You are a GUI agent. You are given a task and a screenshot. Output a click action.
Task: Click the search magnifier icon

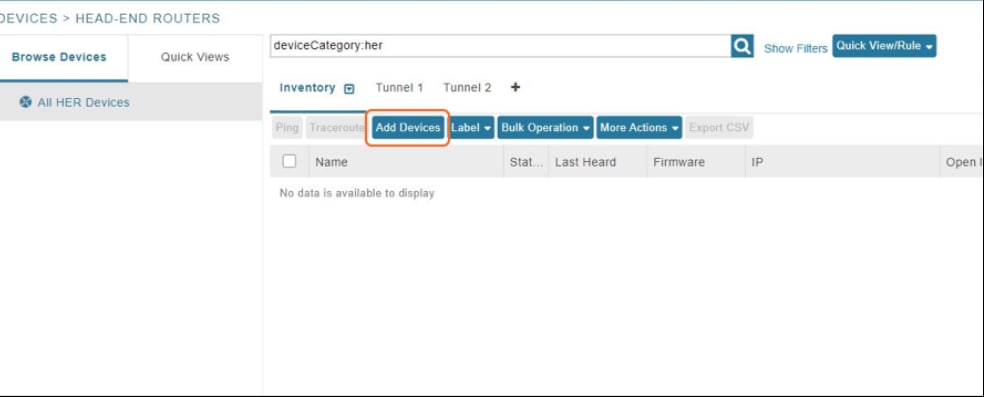coord(742,46)
